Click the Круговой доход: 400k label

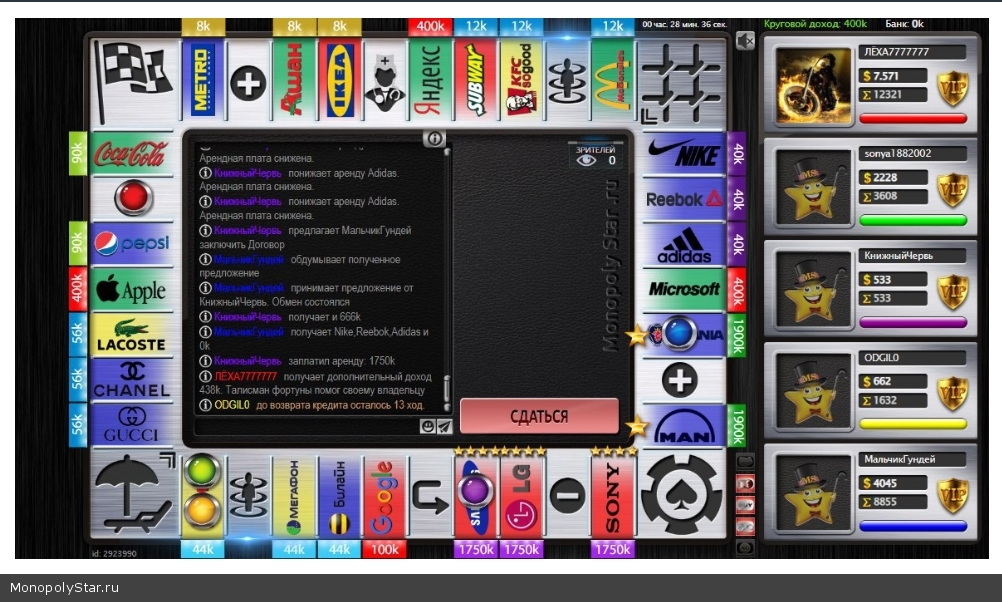815,24
